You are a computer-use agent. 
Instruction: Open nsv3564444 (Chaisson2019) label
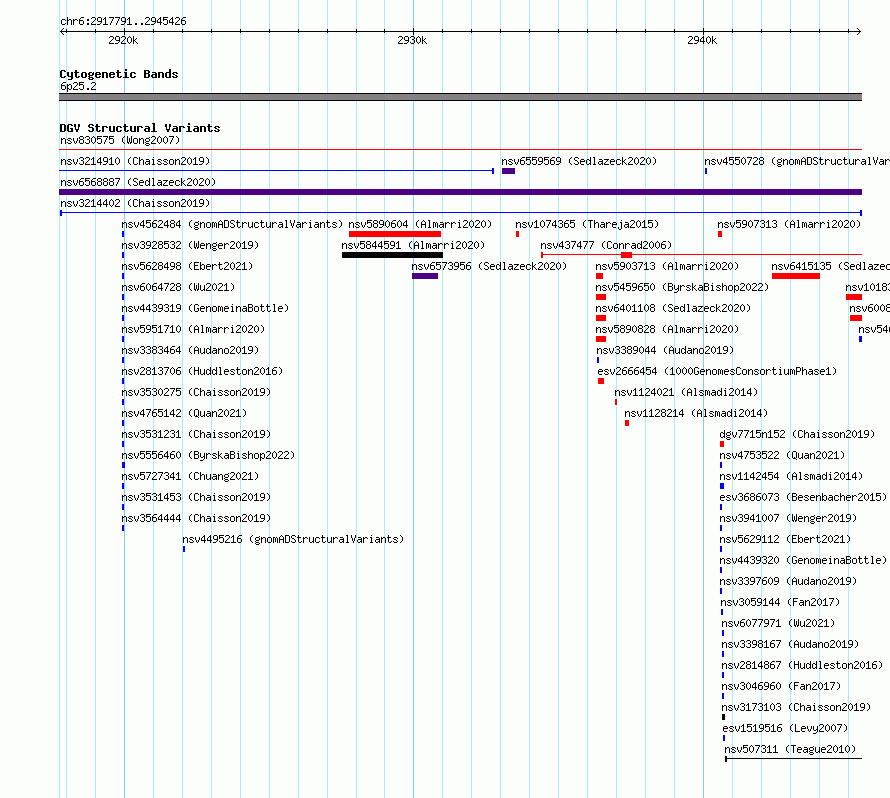point(196,518)
